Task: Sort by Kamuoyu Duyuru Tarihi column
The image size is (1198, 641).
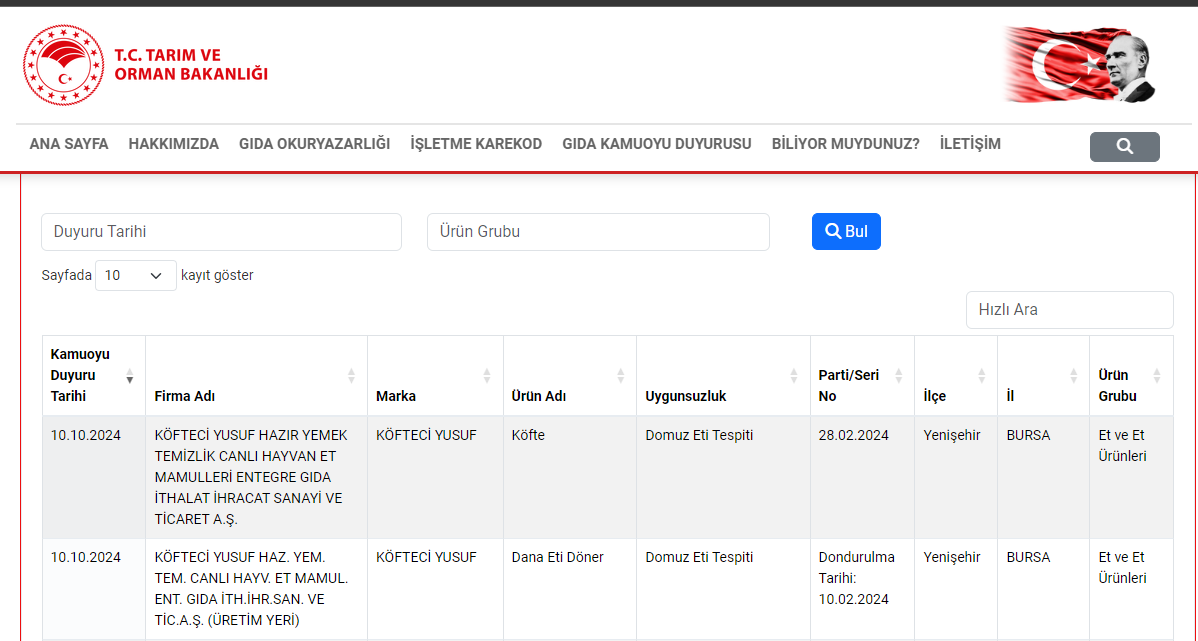Action: click(x=94, y=375)
